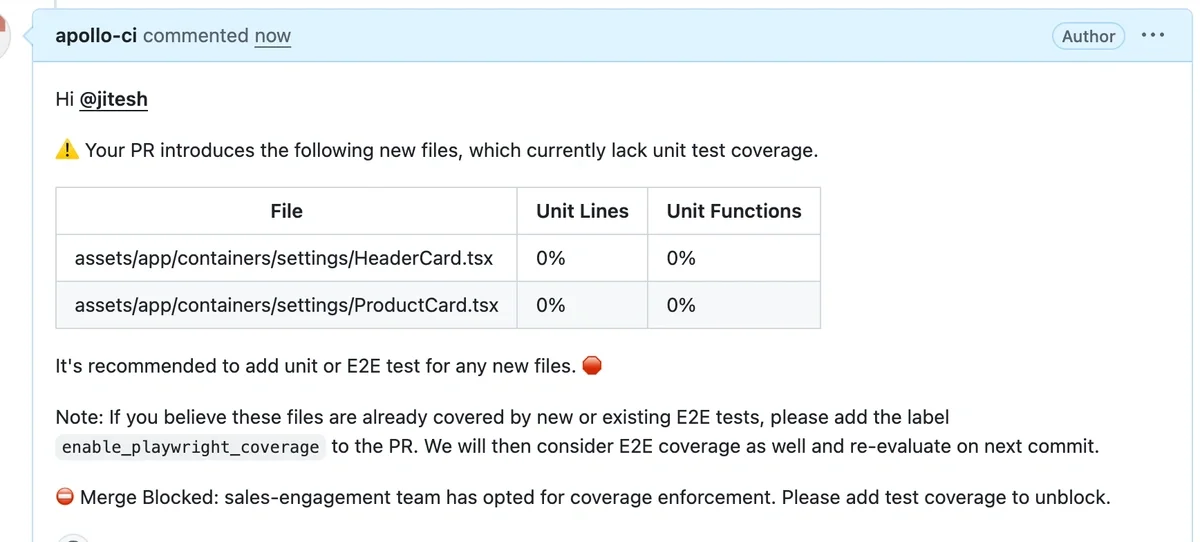Click the enable_playwright_coverage code label
The width and height of the screenshot is (1200, 542).
[x=191, y=447]
